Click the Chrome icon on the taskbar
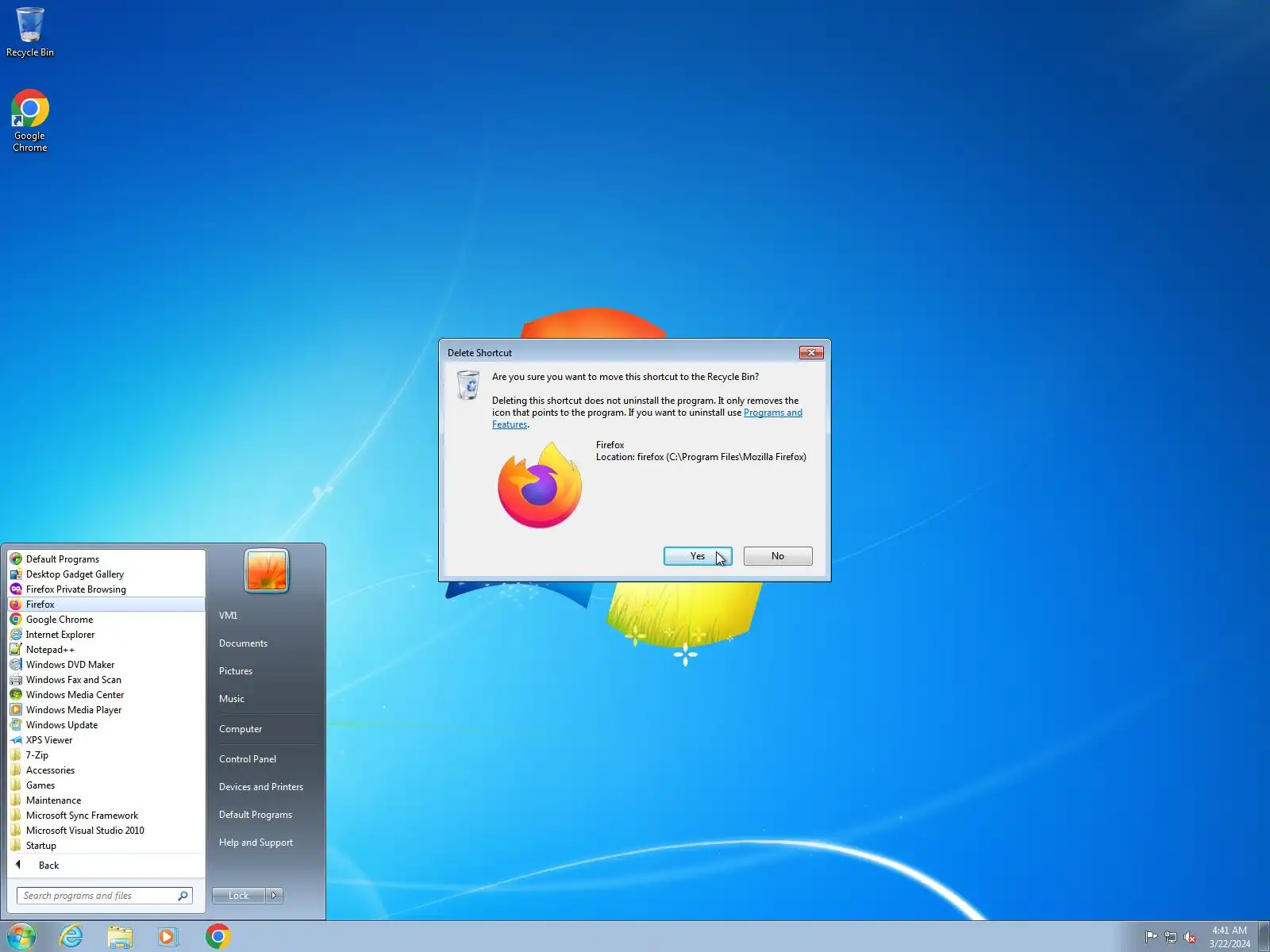The height and width of the screenshot is (952, 1270). click(x=217, y=936)
